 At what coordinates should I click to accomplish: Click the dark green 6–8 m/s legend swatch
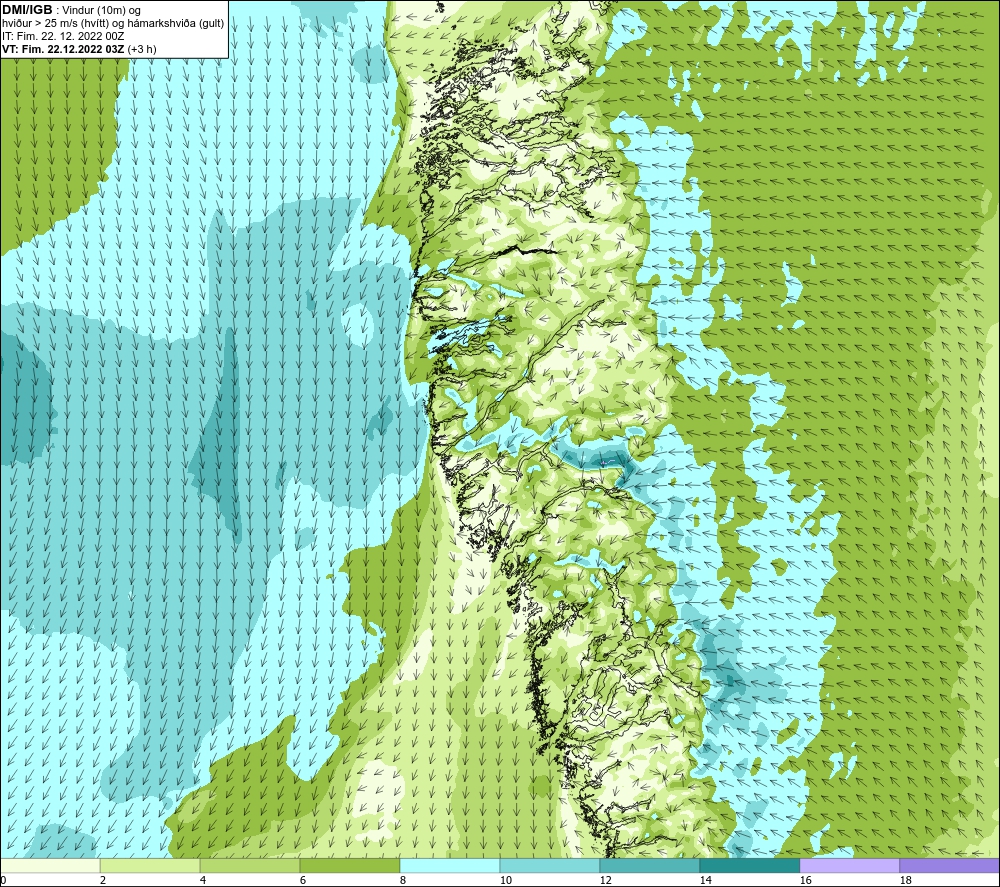click(350, 865)
